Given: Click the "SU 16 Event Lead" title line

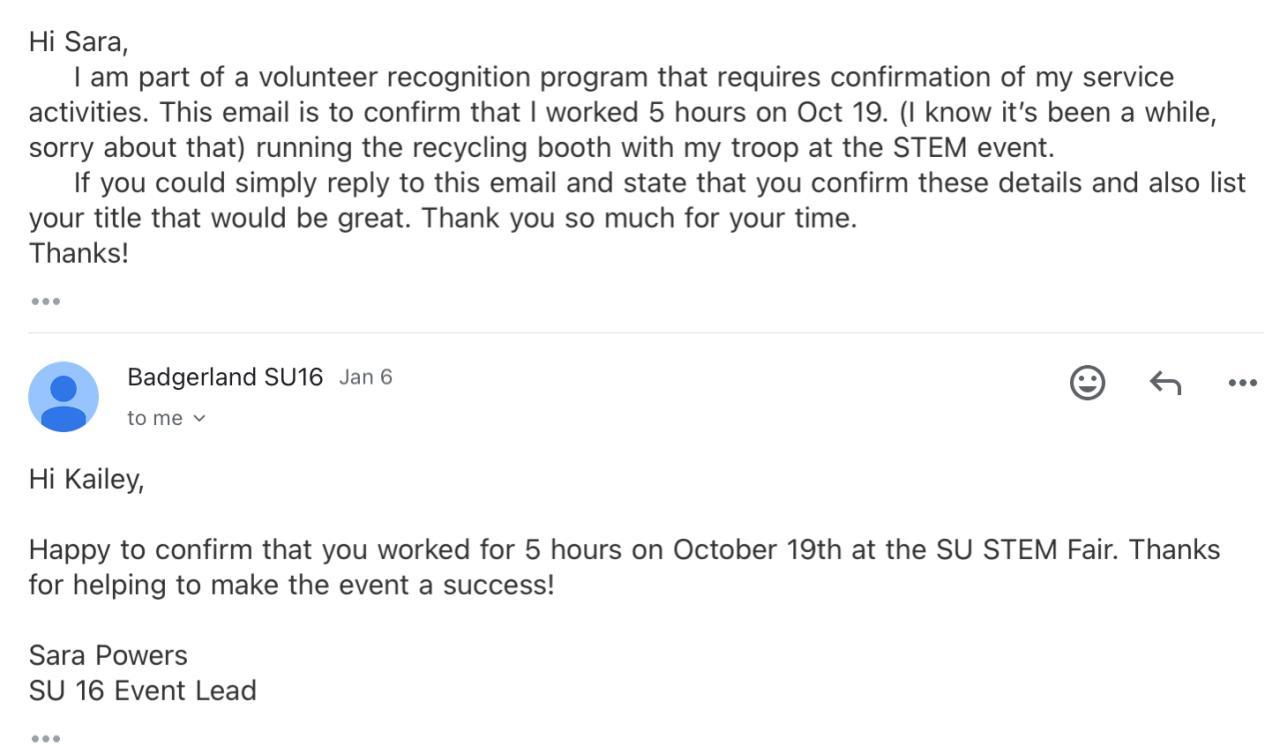Looking at the screenshot, I should (142, 690).
